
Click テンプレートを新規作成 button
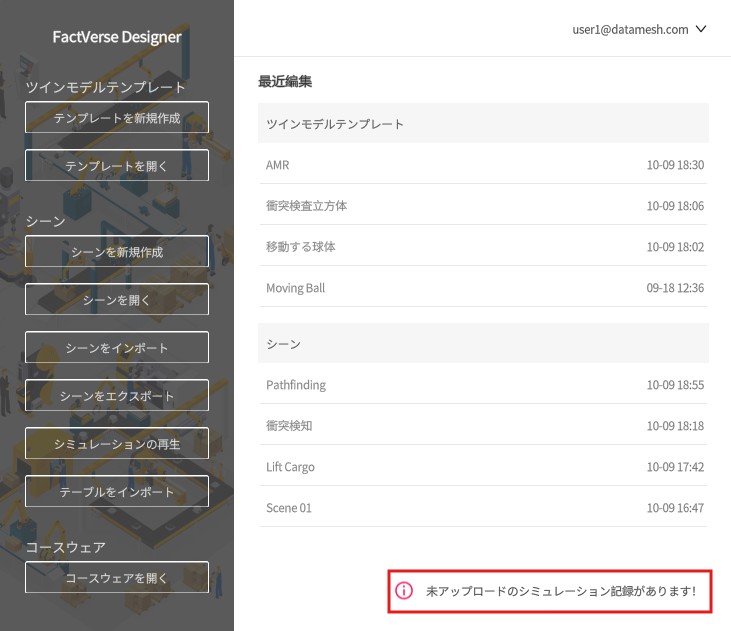coord(117,118)
